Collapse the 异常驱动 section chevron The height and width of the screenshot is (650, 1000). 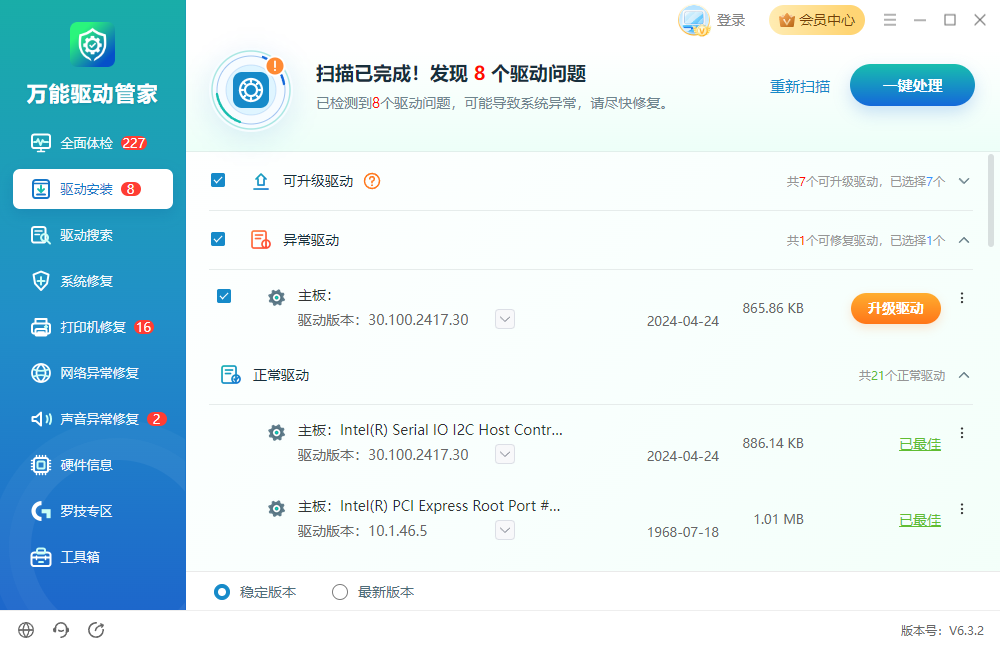click(964, 240)
